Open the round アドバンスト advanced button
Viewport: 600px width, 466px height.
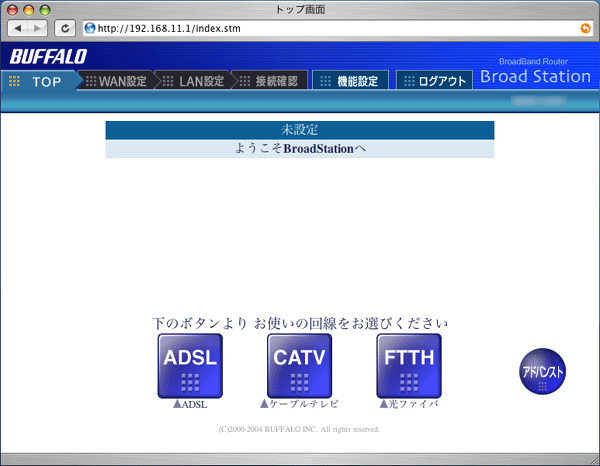[542, 371]
